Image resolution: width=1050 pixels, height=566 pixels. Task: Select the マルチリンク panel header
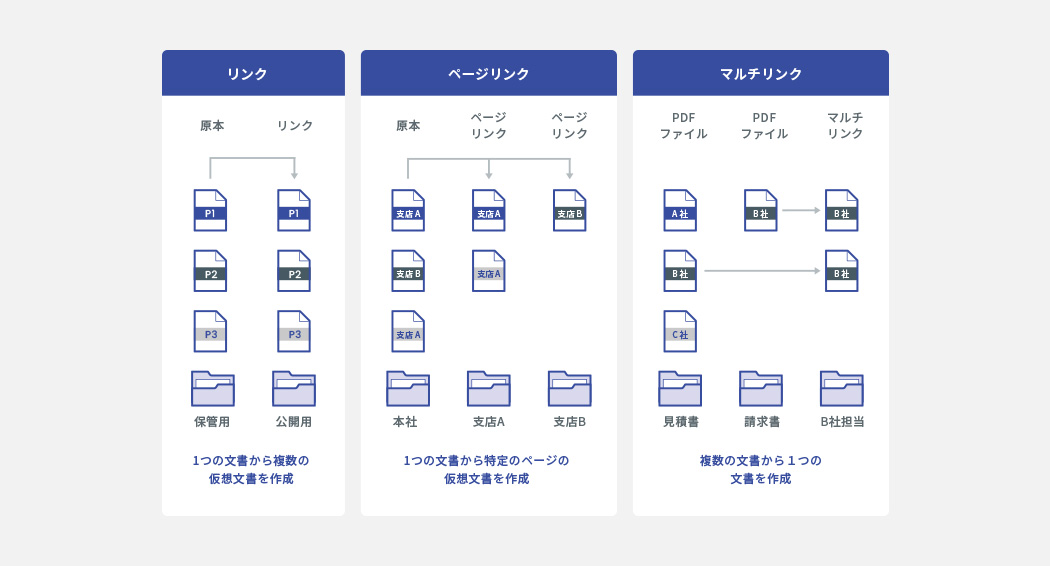(x=760, y=73)
